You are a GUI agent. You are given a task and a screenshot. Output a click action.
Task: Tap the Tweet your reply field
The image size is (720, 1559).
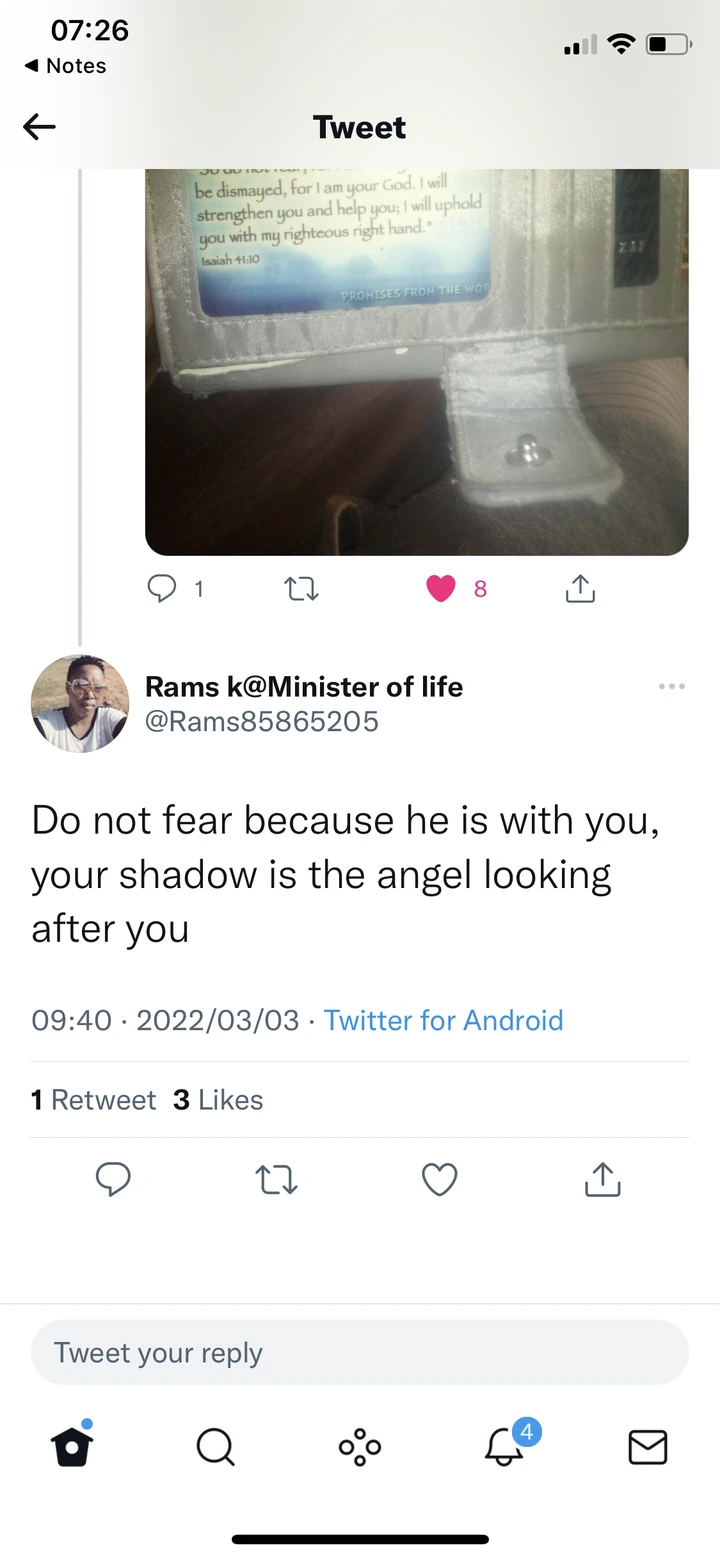click(x=360, y=1352)
